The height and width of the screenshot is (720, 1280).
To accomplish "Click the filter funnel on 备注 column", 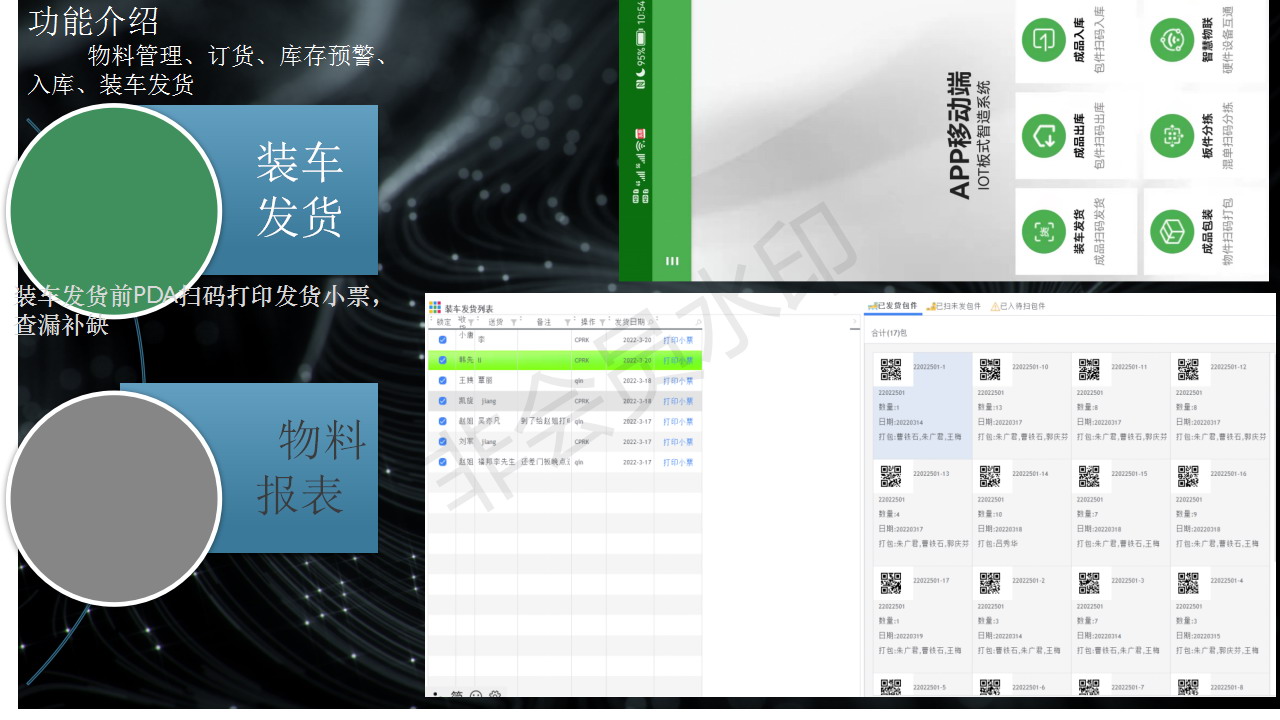I will [x=566, y=322].
